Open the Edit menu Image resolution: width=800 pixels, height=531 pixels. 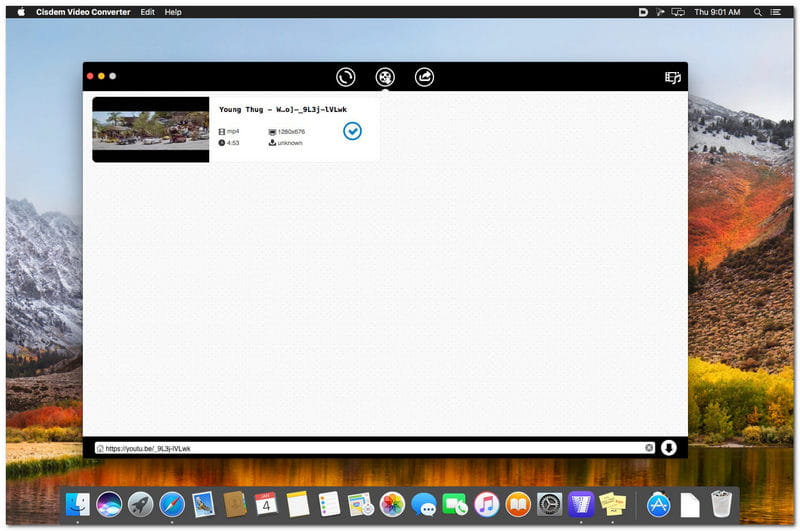[147, 12]
